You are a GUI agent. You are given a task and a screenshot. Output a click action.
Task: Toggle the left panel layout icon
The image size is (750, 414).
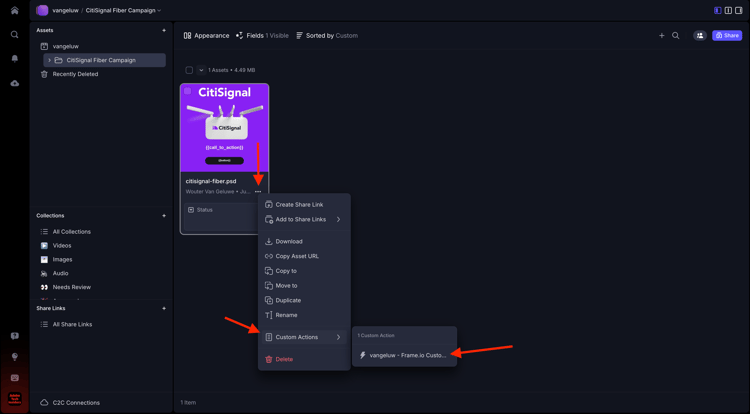(x=717, y=11)
